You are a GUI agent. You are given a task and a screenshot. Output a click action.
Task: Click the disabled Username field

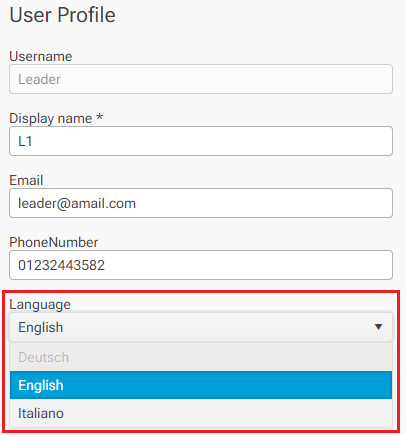pyautogui.click(x=201, y=79)
